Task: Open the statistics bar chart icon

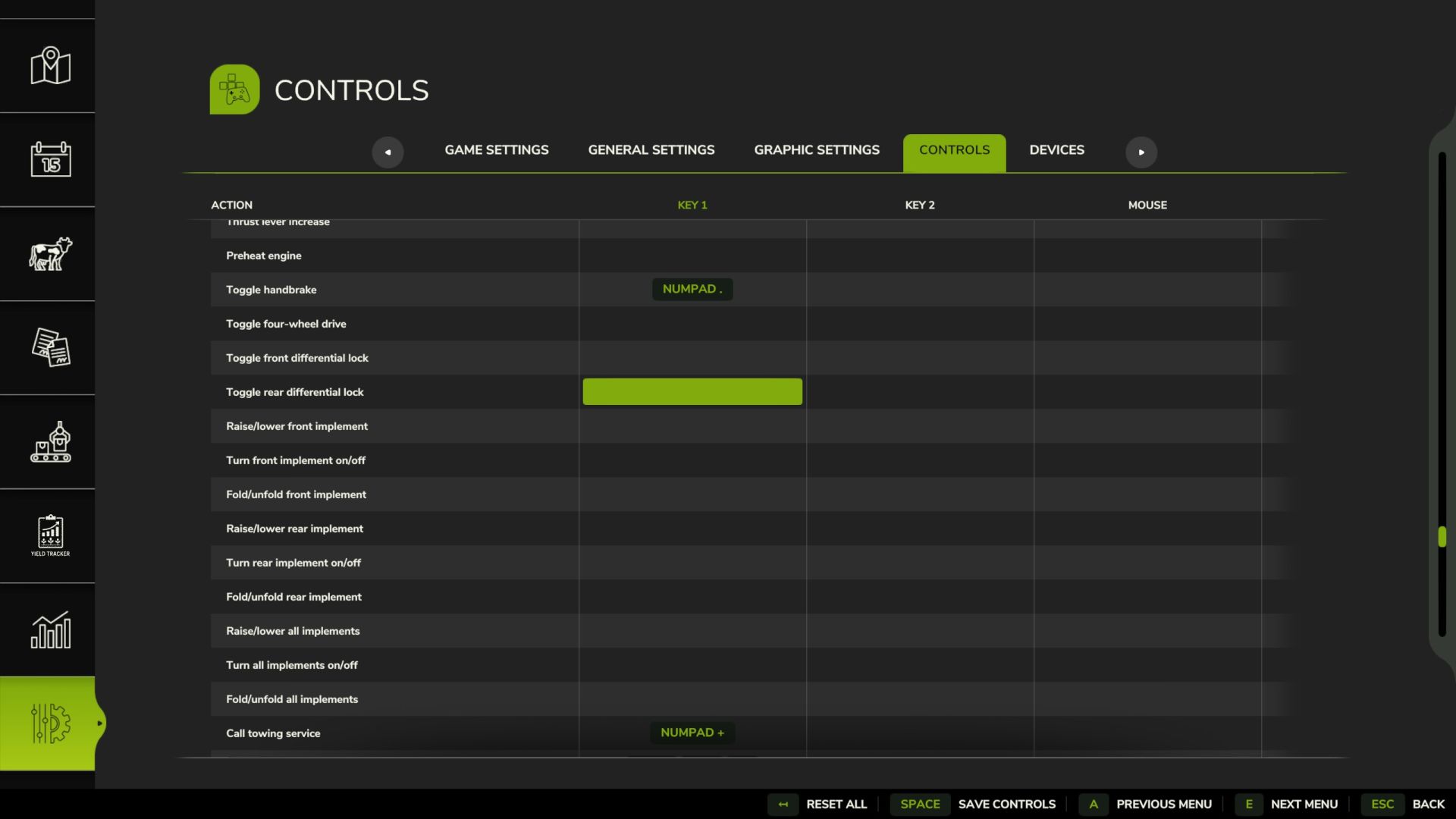Action: (x=50, y=629)
